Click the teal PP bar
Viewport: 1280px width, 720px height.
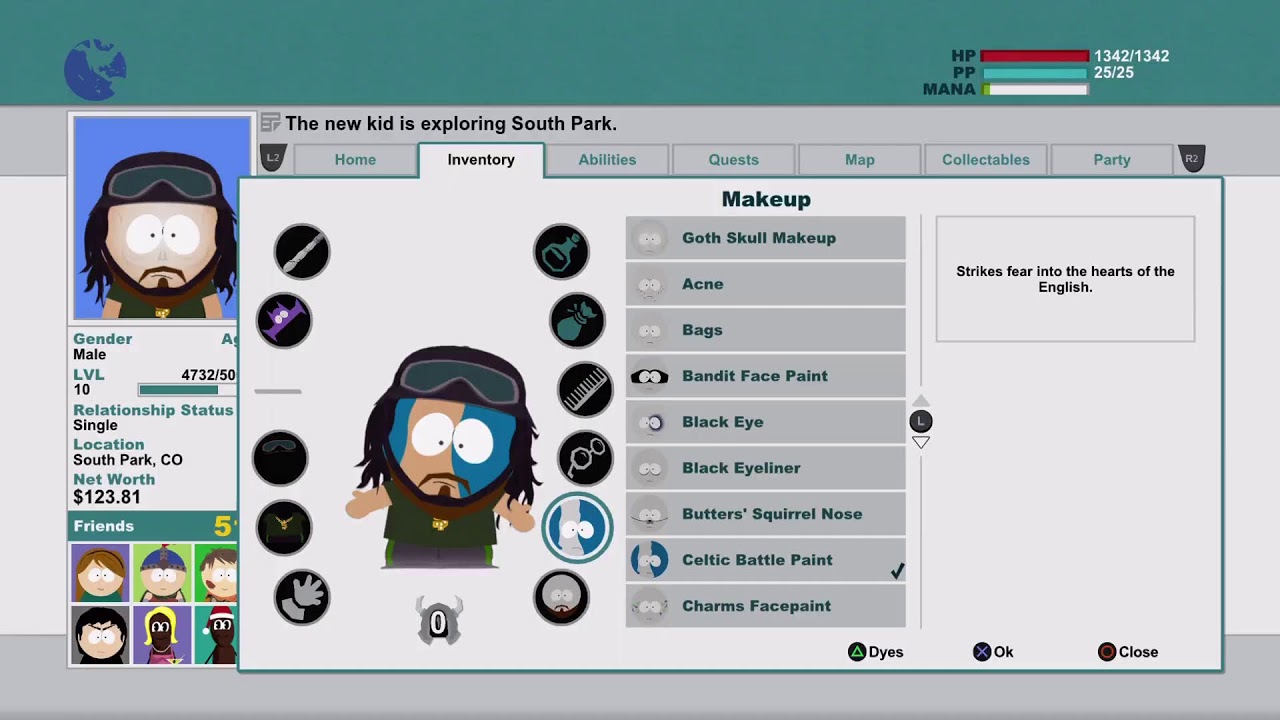tap(1034, 73)
